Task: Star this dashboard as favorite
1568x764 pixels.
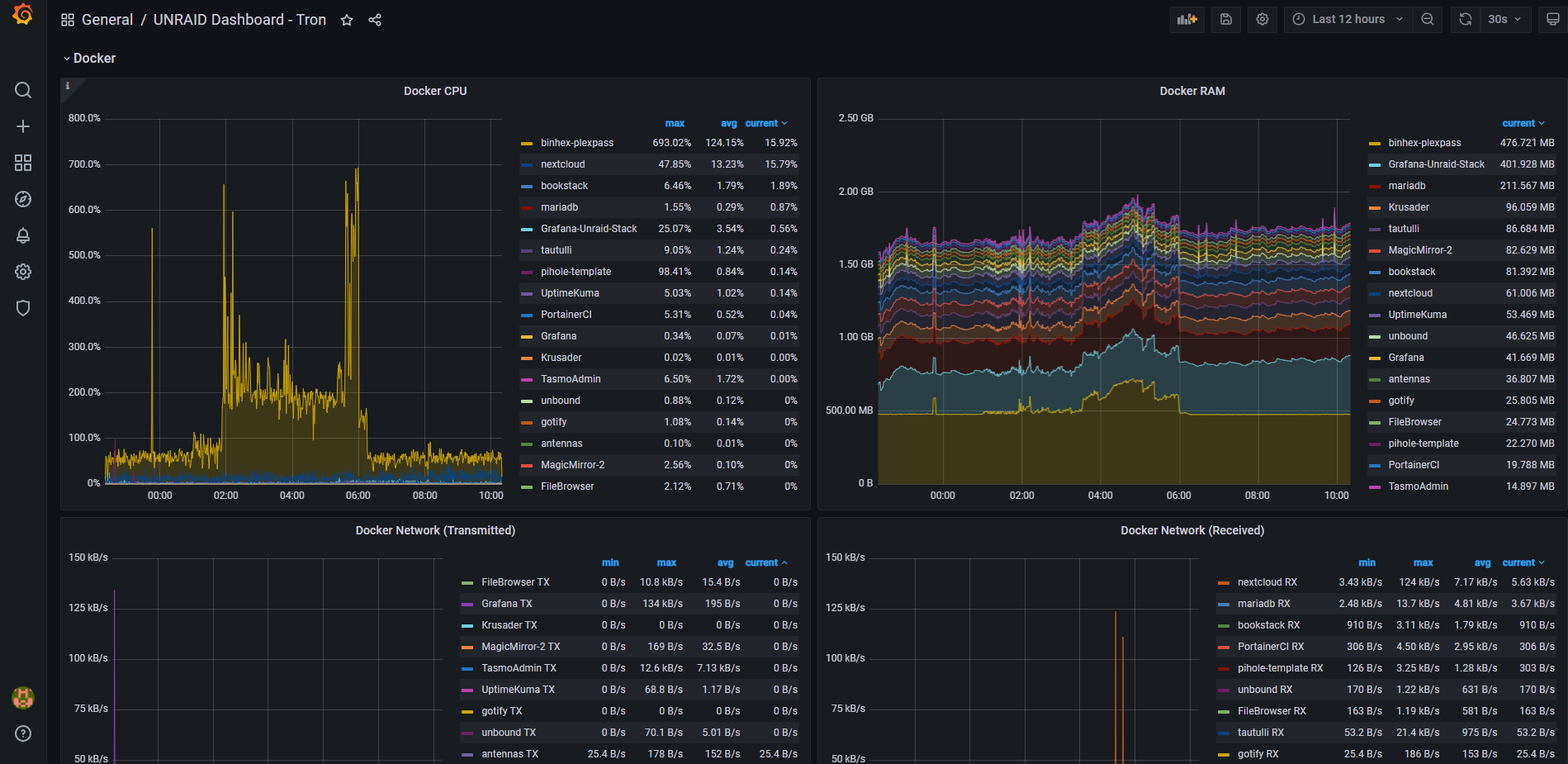Action: point(347,20)
